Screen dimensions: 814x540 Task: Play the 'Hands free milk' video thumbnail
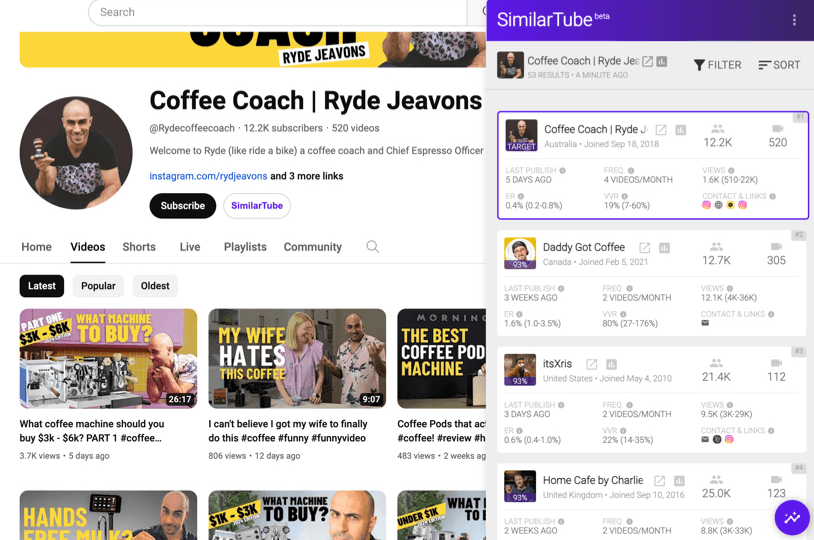coord(108,515)
